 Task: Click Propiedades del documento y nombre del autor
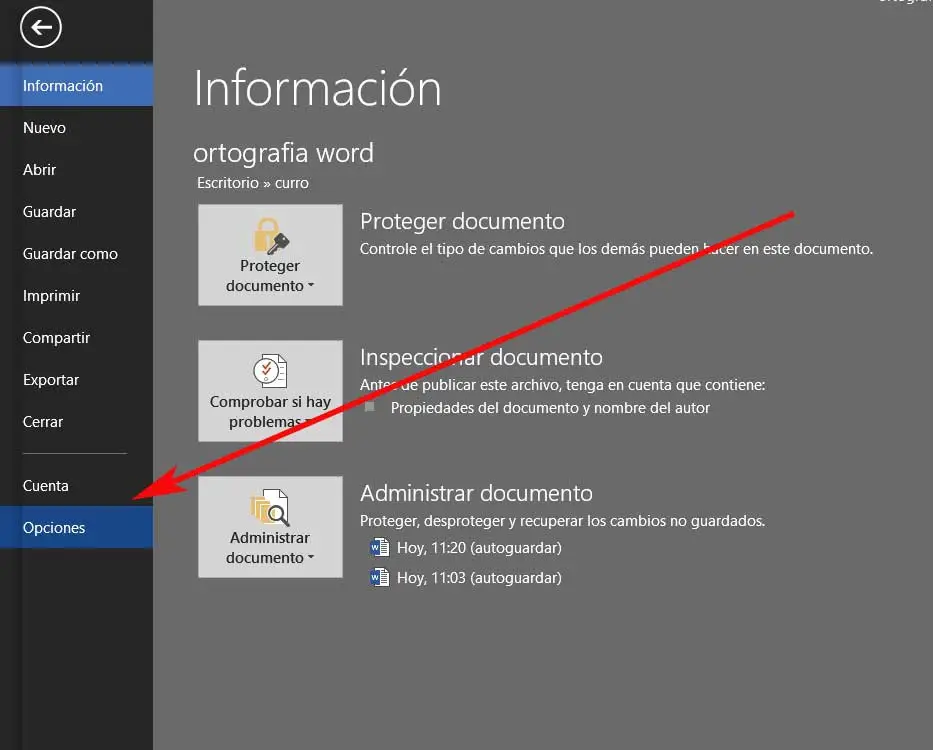(550, 408)
